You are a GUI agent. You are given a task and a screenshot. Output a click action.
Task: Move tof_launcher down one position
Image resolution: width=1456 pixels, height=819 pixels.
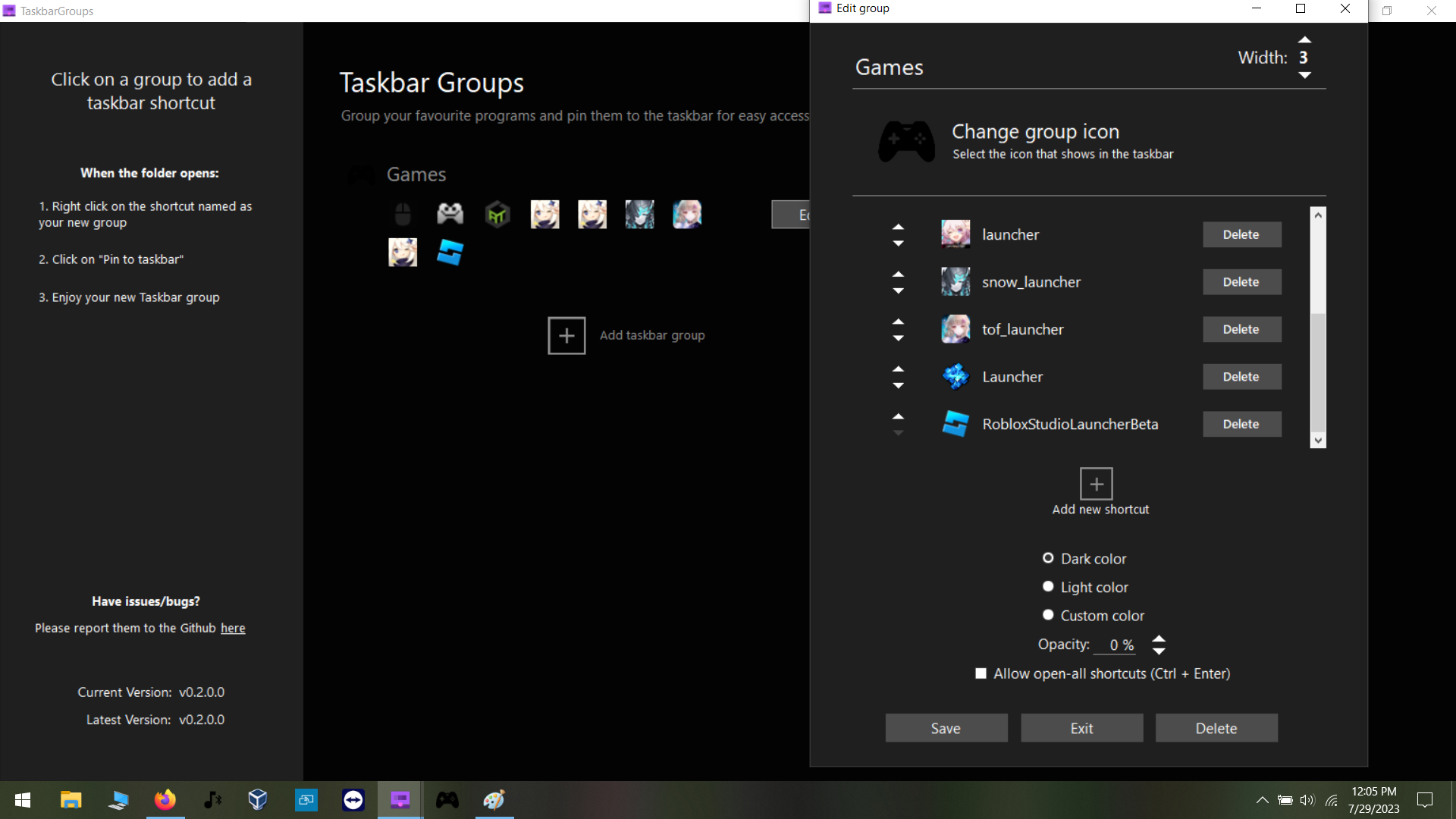(x=899, y=338)
